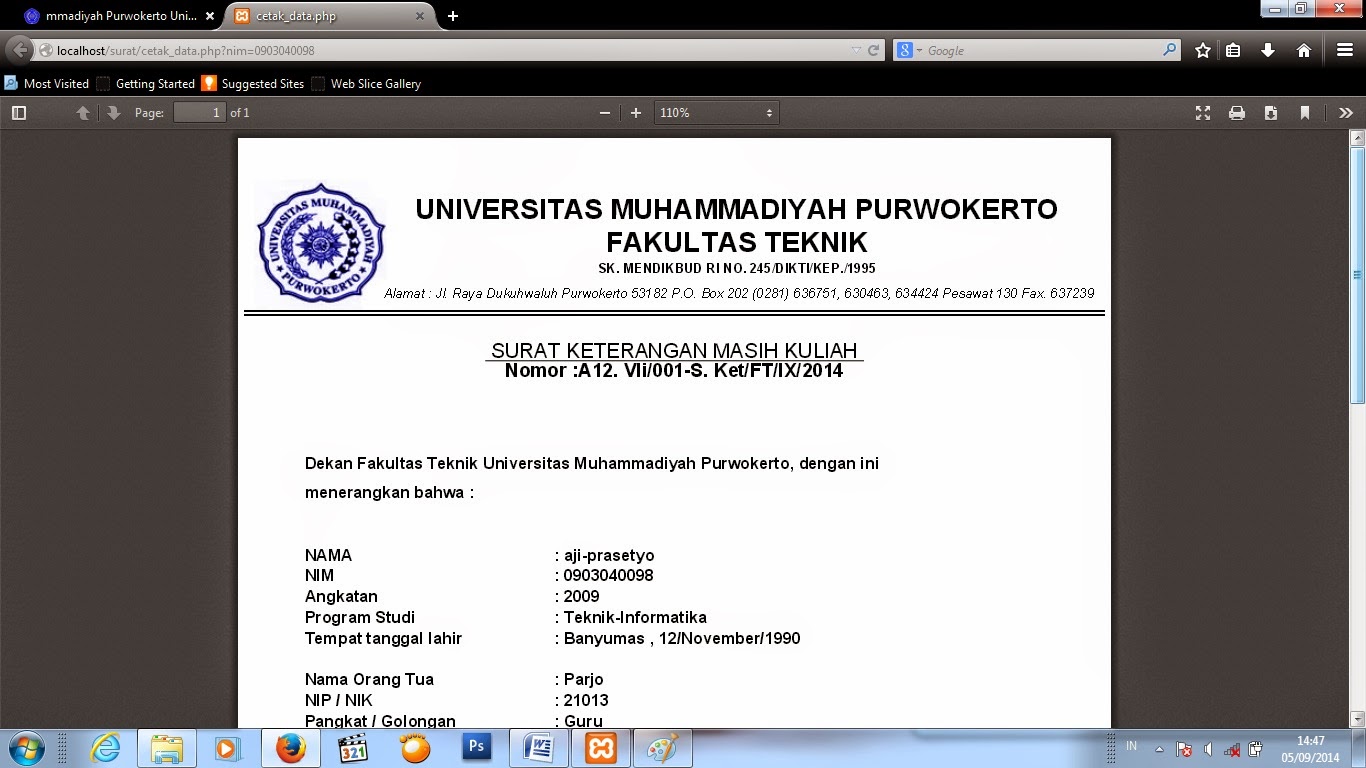The image size is (1366, 768).
Task: Zoom out of the PDF document
Action: [604, 113]
